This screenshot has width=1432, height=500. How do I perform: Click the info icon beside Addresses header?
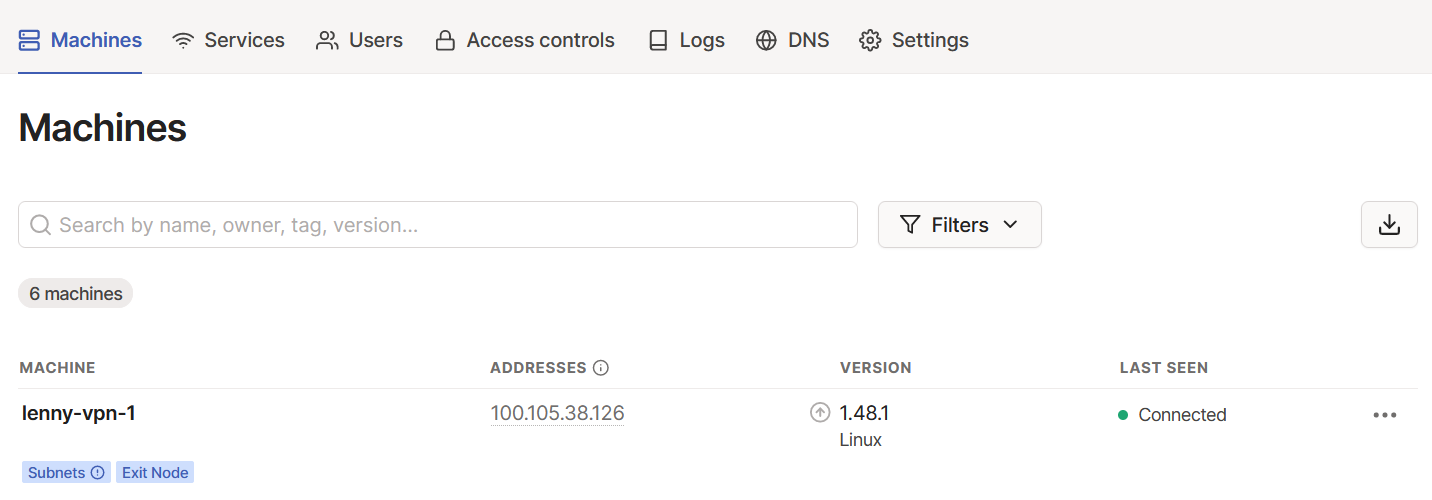tap(601, 368)
